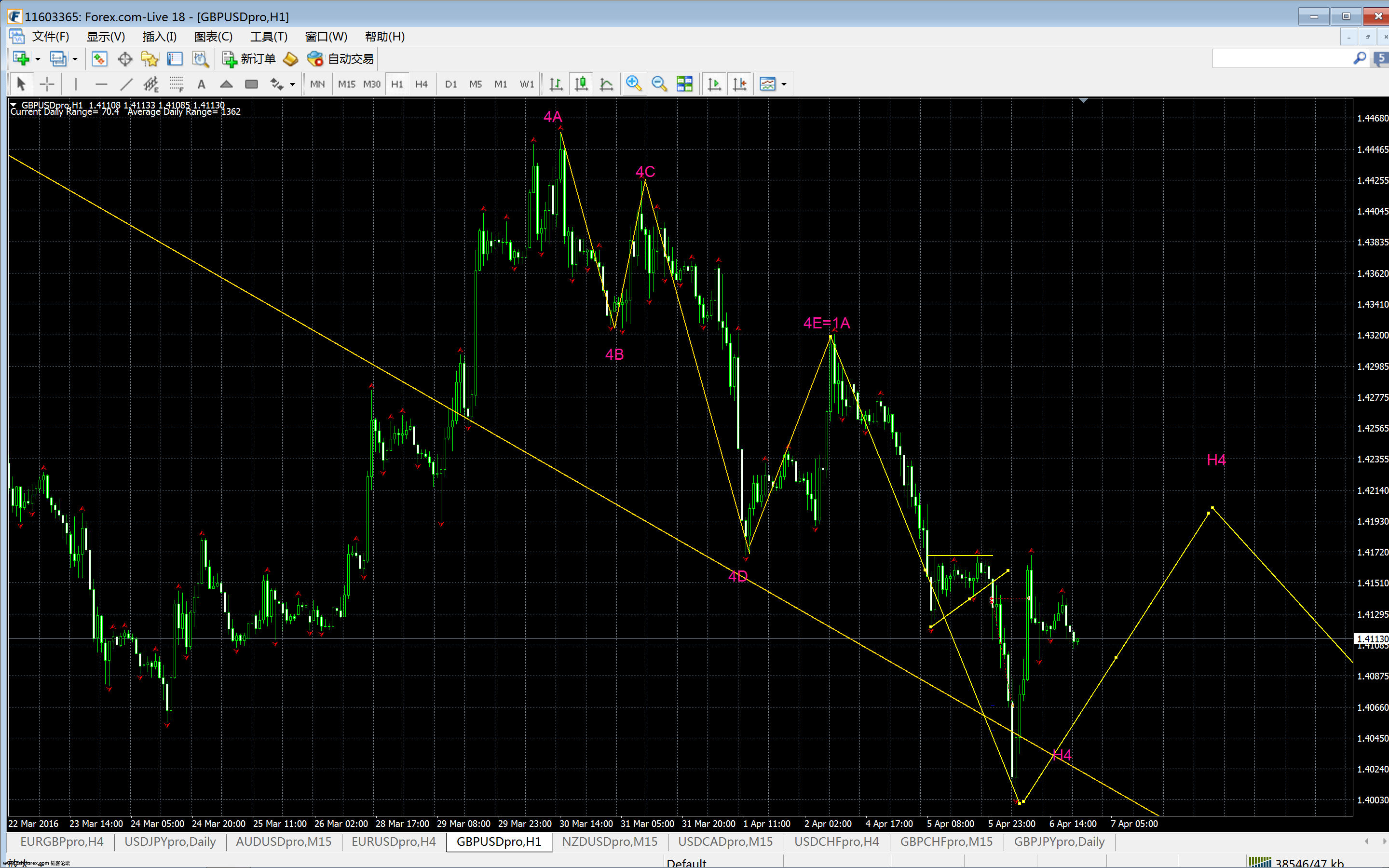Expand new chart dropdown arrow
Screen dimensions: 1389x868
coord(38,59)
